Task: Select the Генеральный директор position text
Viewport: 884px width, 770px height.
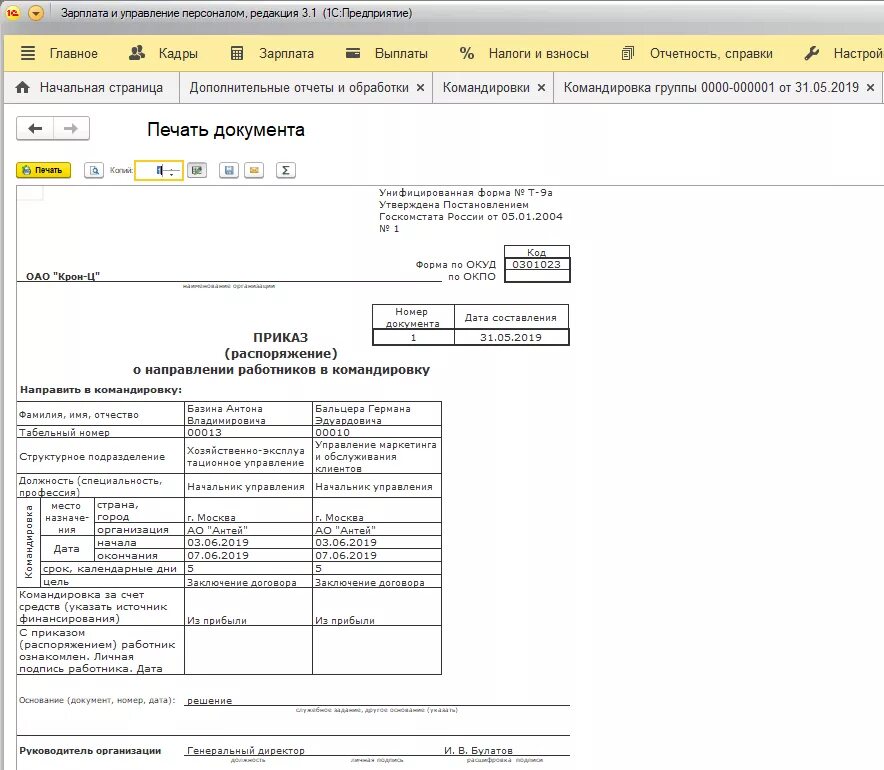Action: pos(245,751)
